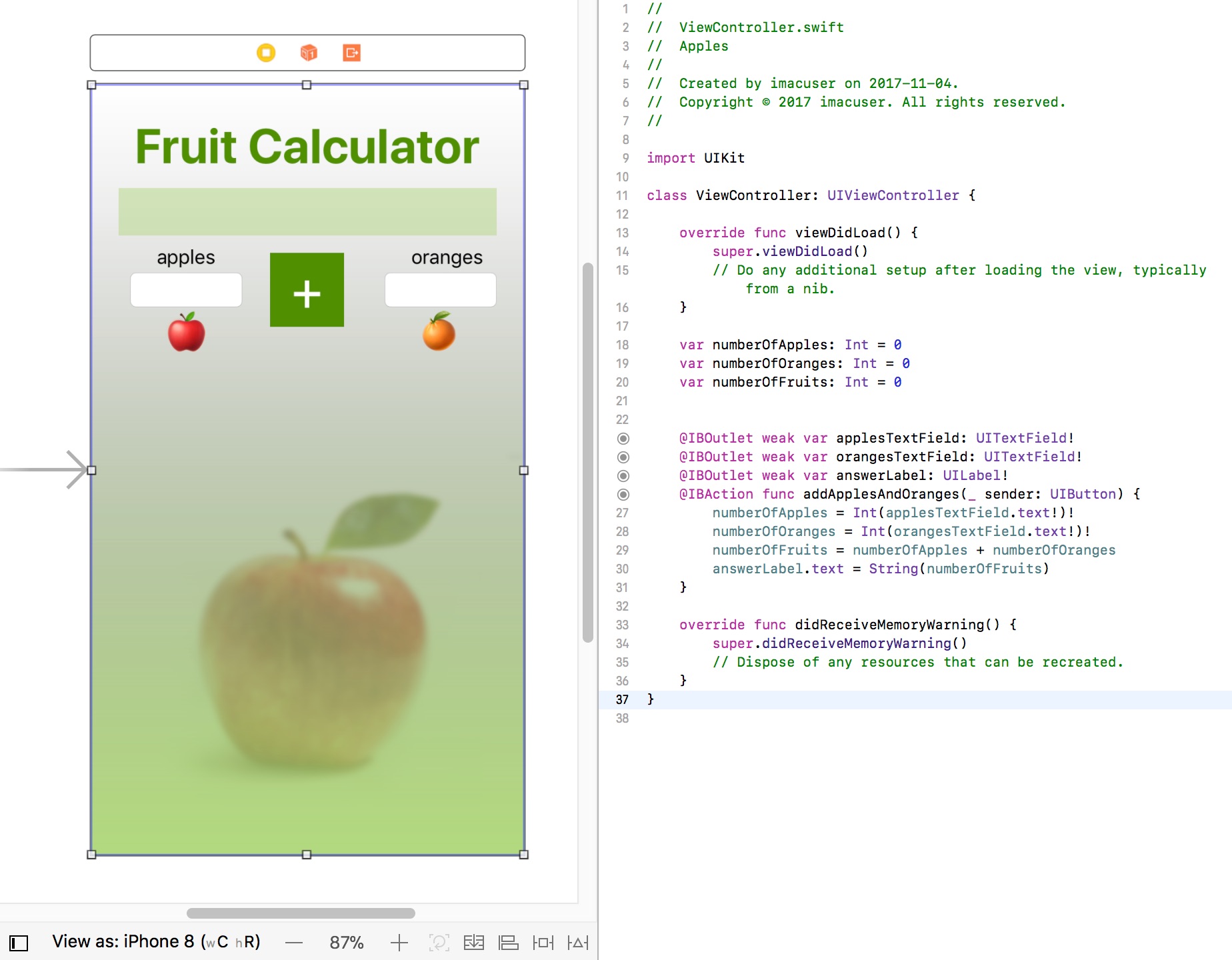This screenshot has height=960, width=1232.
Task: Click the Embed In Stack icon
Action: pyautogui.click(x=474, y=943)
